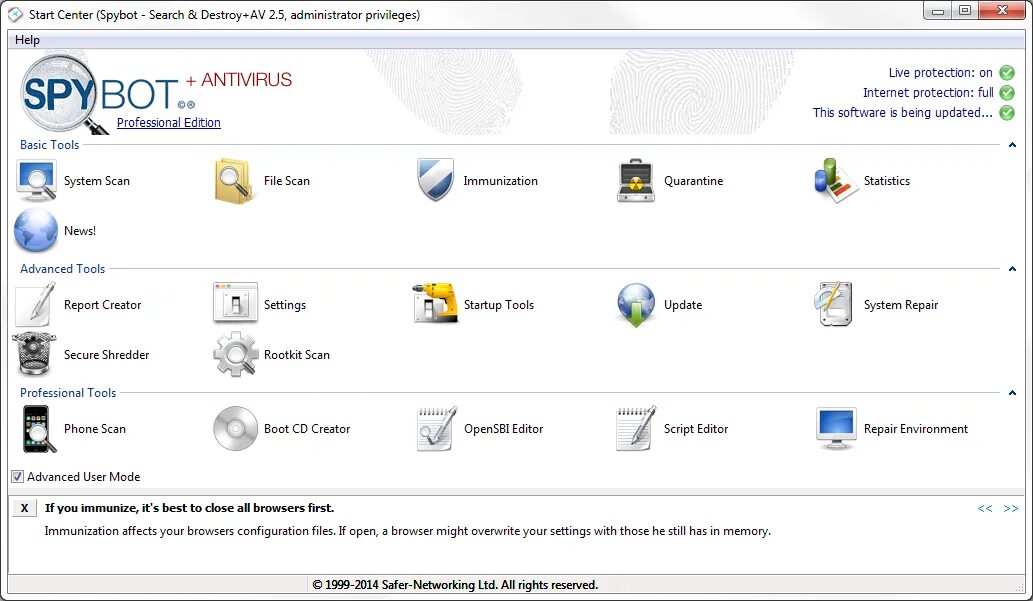This screenshot has height=601, width=1033.
Task: Open the Script Editor notepad icon
Action: 635,429
